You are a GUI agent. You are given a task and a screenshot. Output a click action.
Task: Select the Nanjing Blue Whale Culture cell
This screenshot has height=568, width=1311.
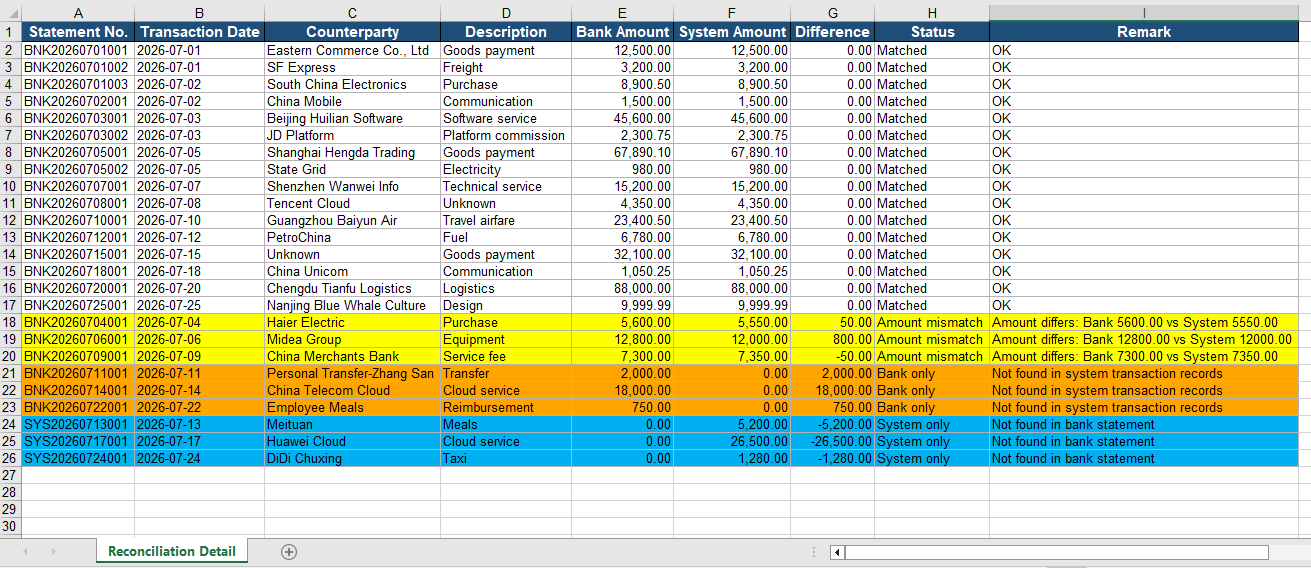coord(352,305)
